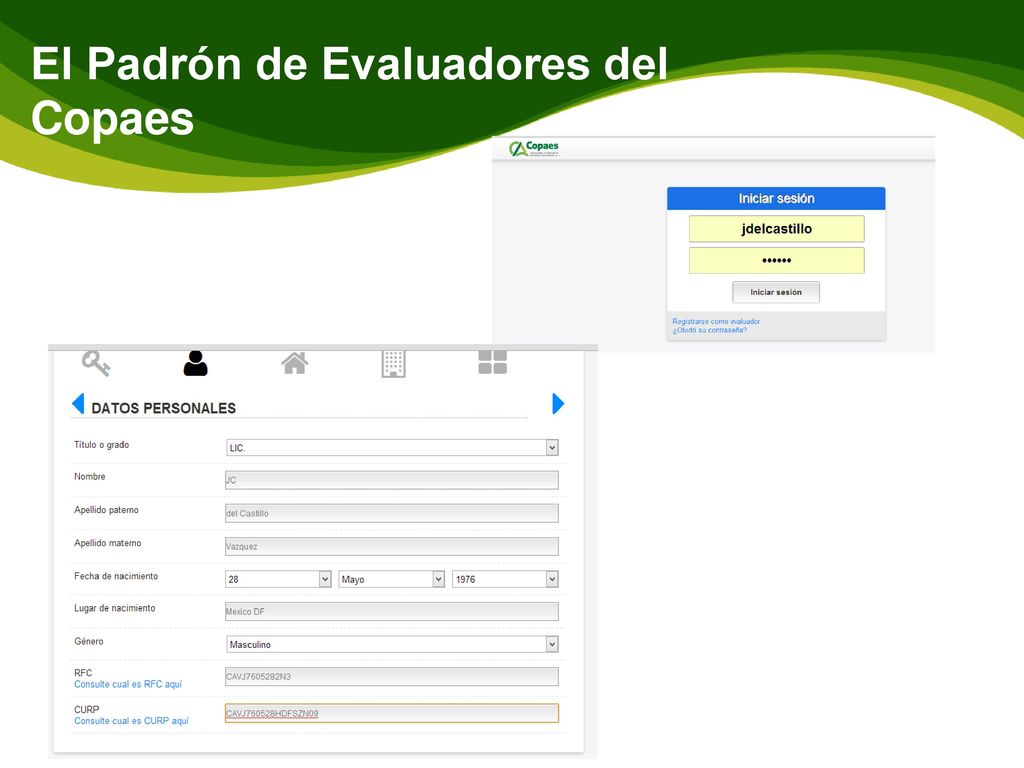Click the 'DATOS PERSONALES' heading

click(x=163, y=408)
